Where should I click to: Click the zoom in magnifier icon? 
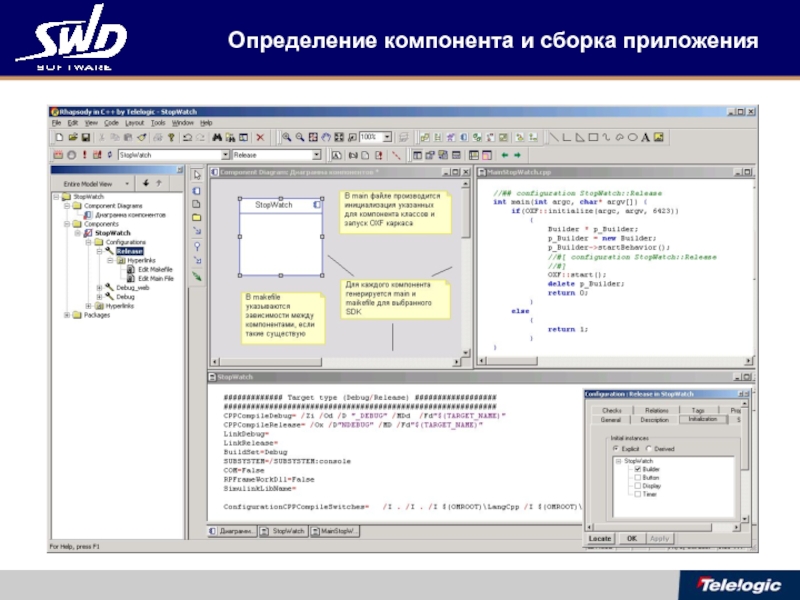(286, 136)
